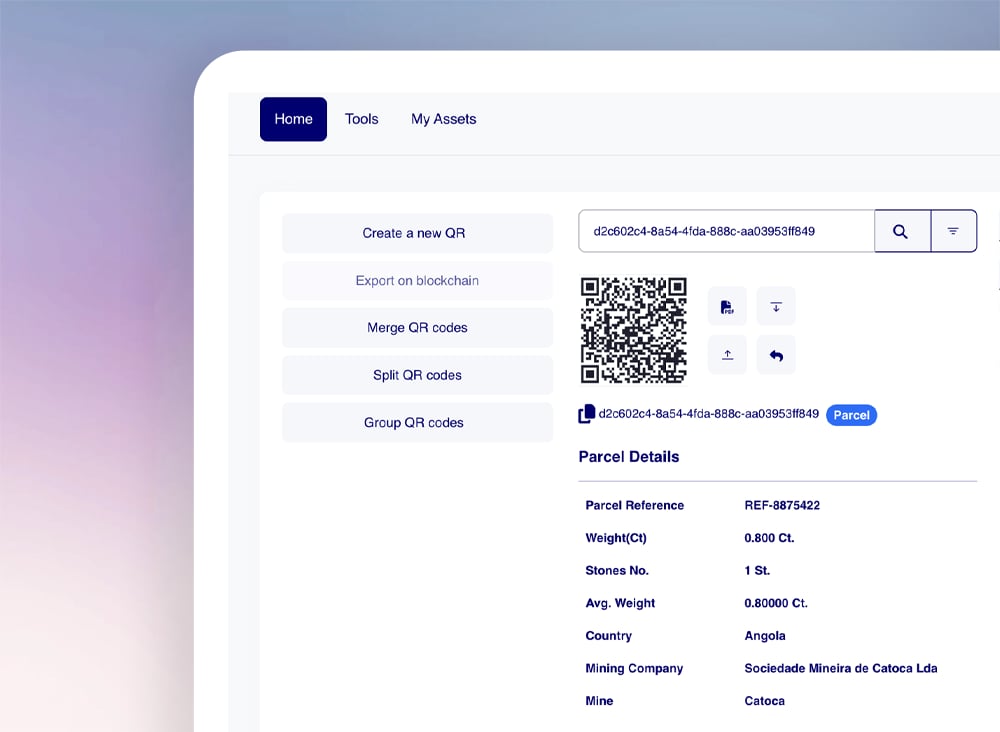This screenshot has width=1000, height=732.
Task: Copy the parcel ID with the copy icon
Action: click(587, 414)
